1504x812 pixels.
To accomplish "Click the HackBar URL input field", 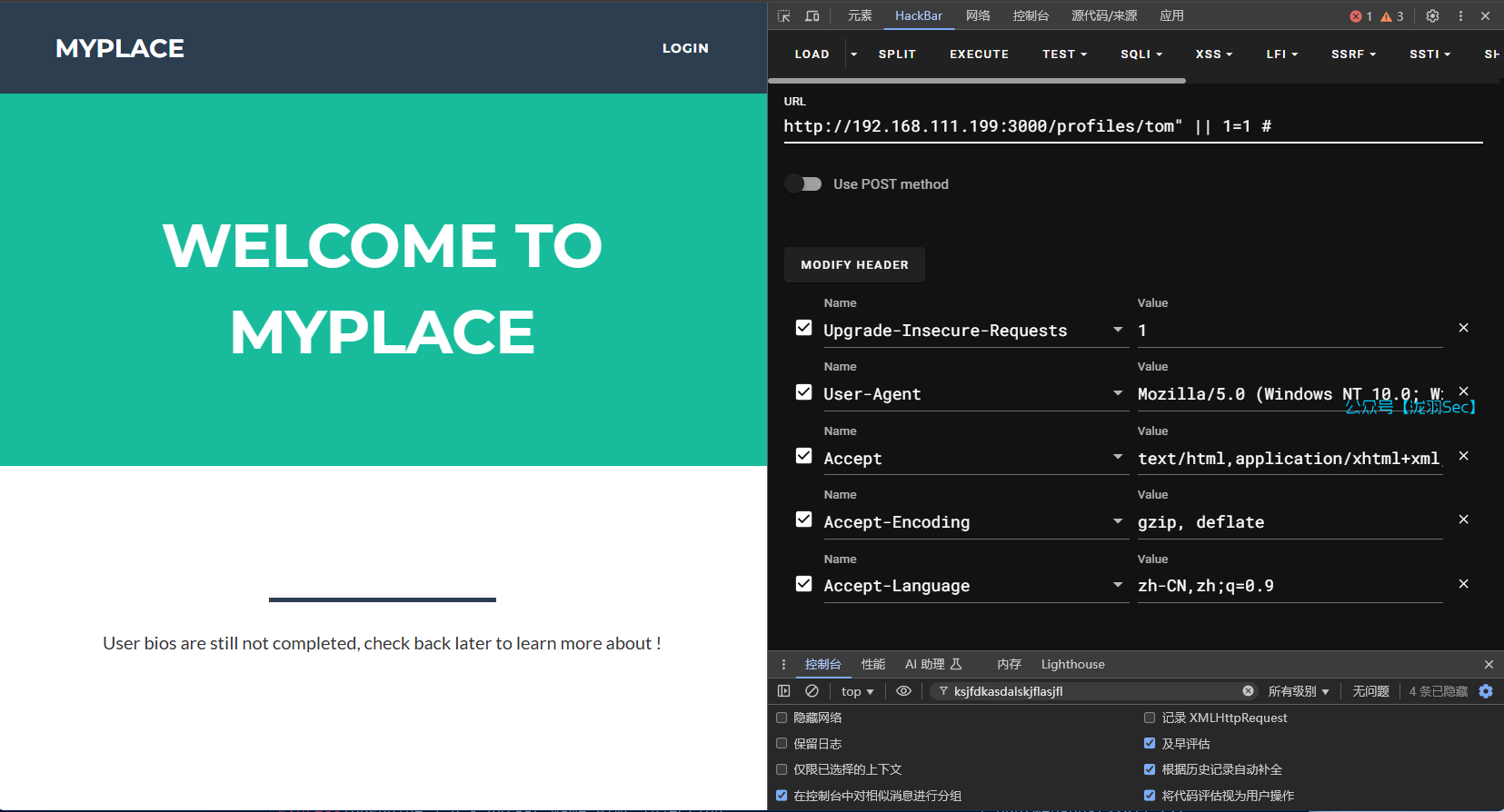I will click(1132, 126).
